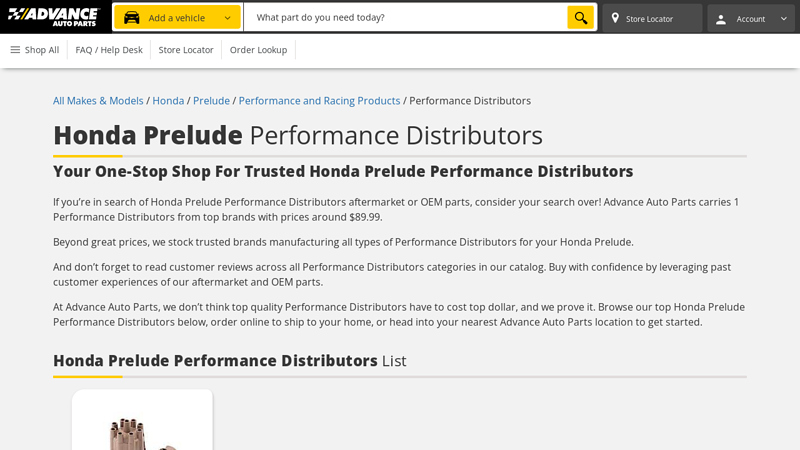The width and height of the screenshot is (800, 450).
Task: Click the Shop All menu label
Action: click(42, 50)
